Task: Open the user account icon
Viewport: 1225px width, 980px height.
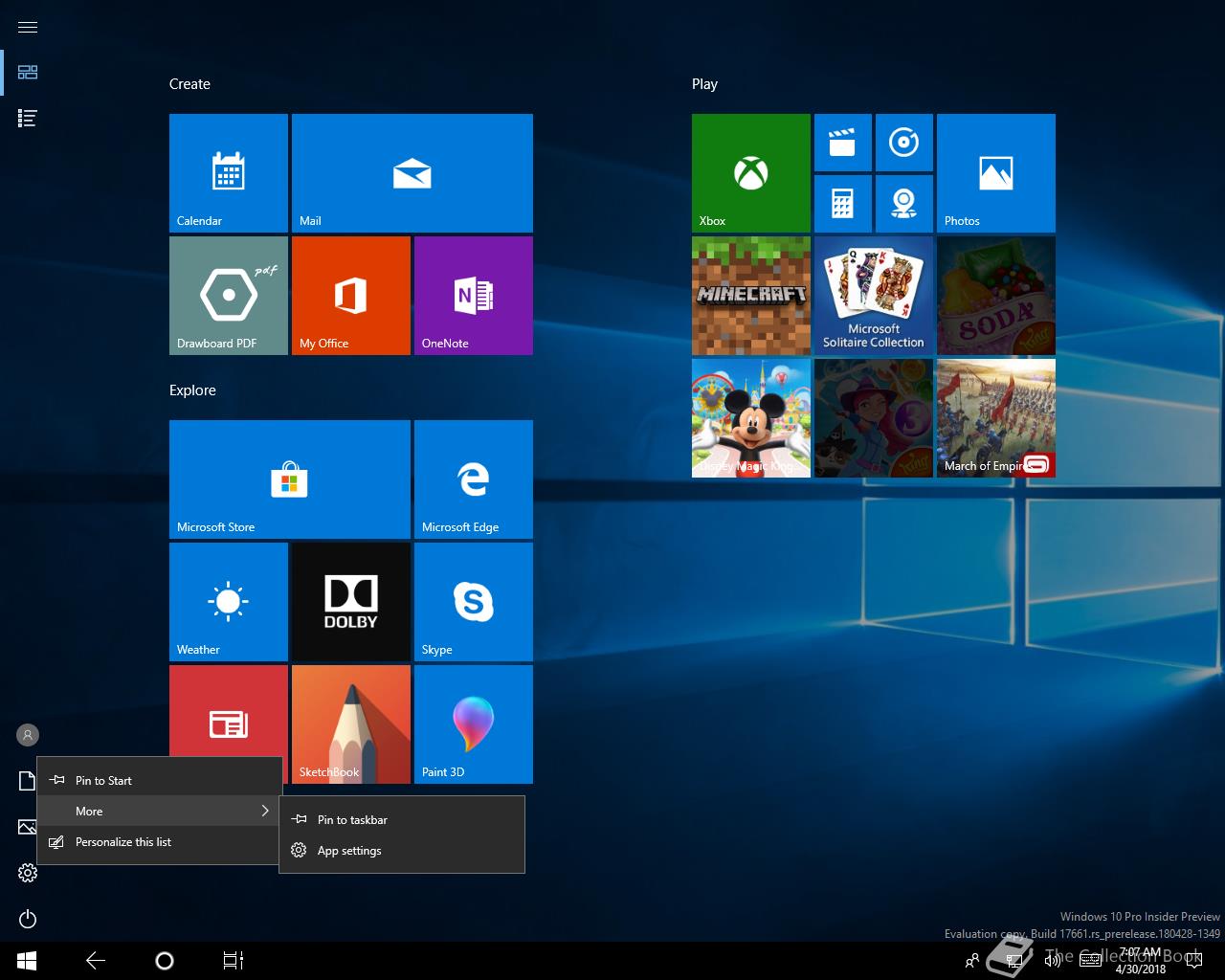Action: click(28, 735)
